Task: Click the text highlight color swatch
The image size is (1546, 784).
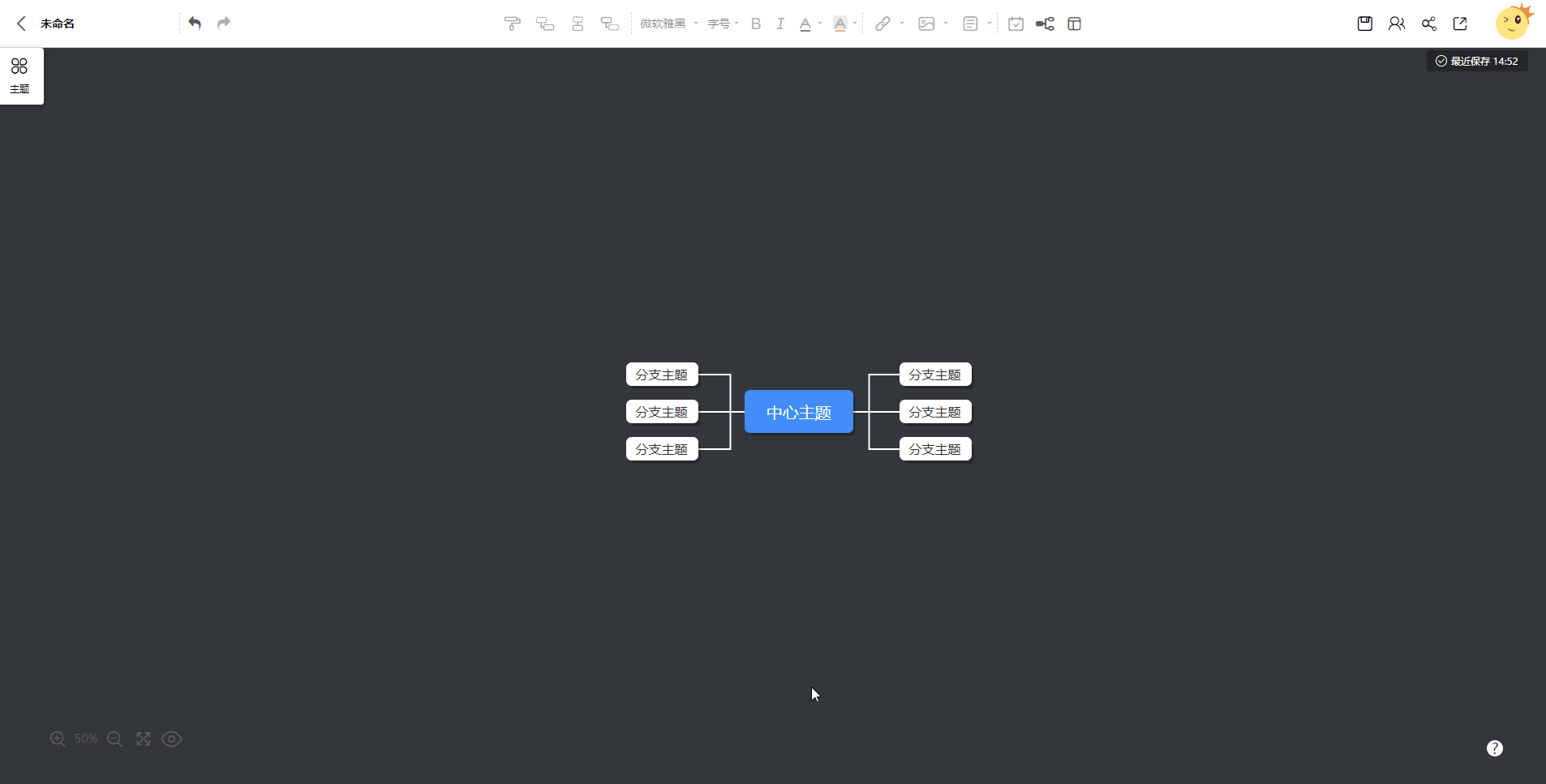Action: (840, 24)
